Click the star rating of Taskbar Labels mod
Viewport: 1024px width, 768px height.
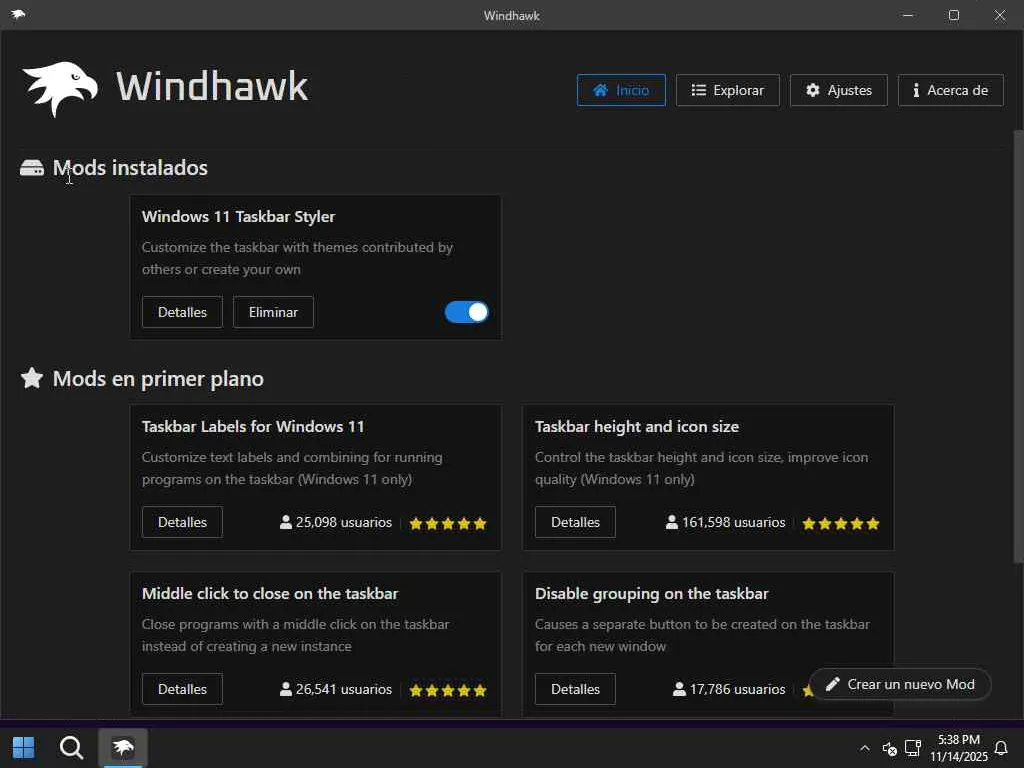(x=448, y=523)
